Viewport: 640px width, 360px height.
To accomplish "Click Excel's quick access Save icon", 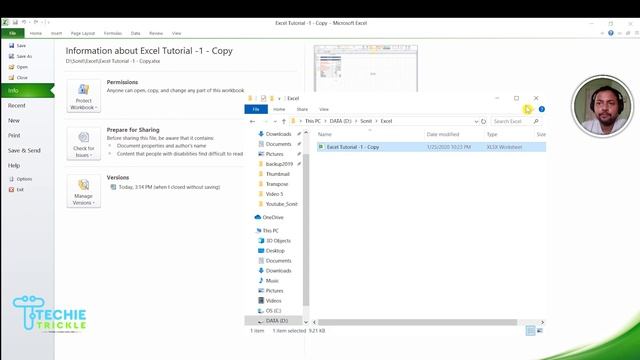I will click(x=15, y=22).
